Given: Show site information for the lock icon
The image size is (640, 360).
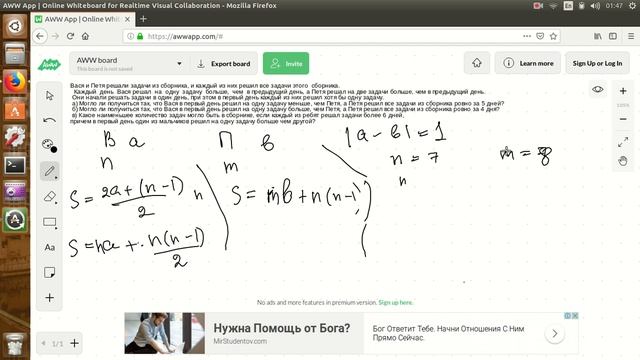Looking at the screenshot, I should (140, 36).
